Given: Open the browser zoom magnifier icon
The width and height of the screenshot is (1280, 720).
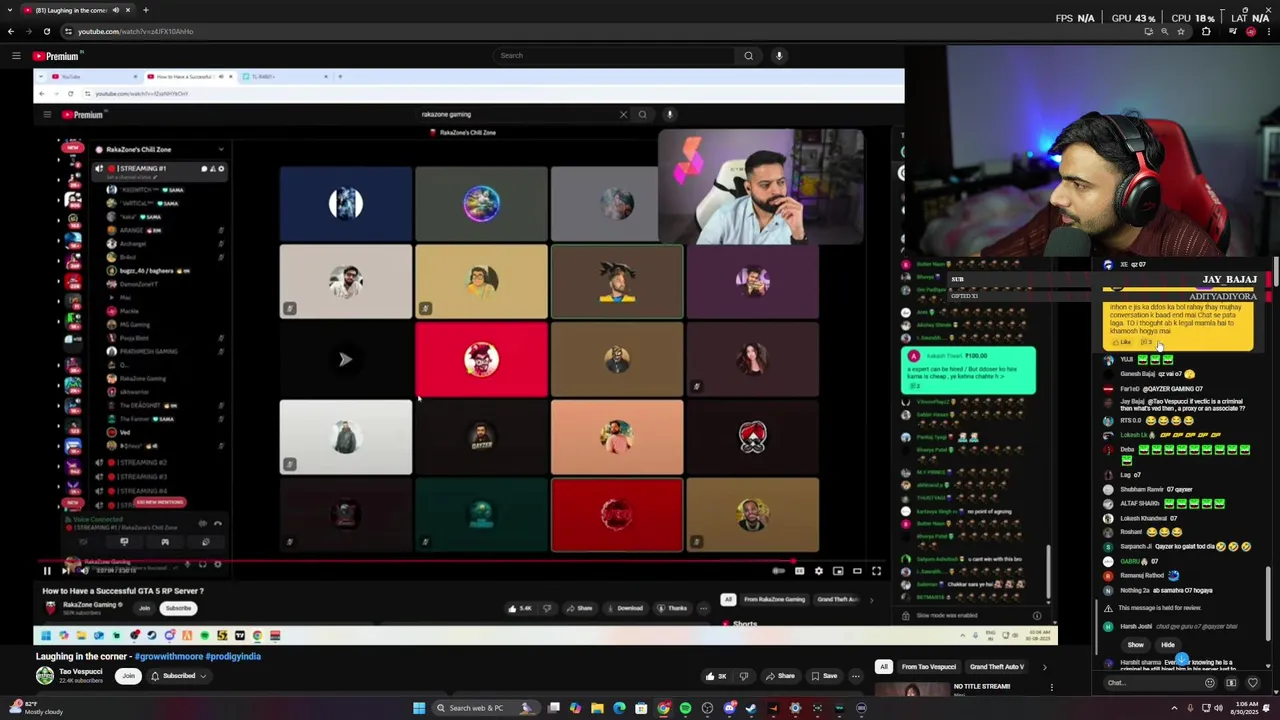Looking at the screenshot, I should coord(1164,31).
